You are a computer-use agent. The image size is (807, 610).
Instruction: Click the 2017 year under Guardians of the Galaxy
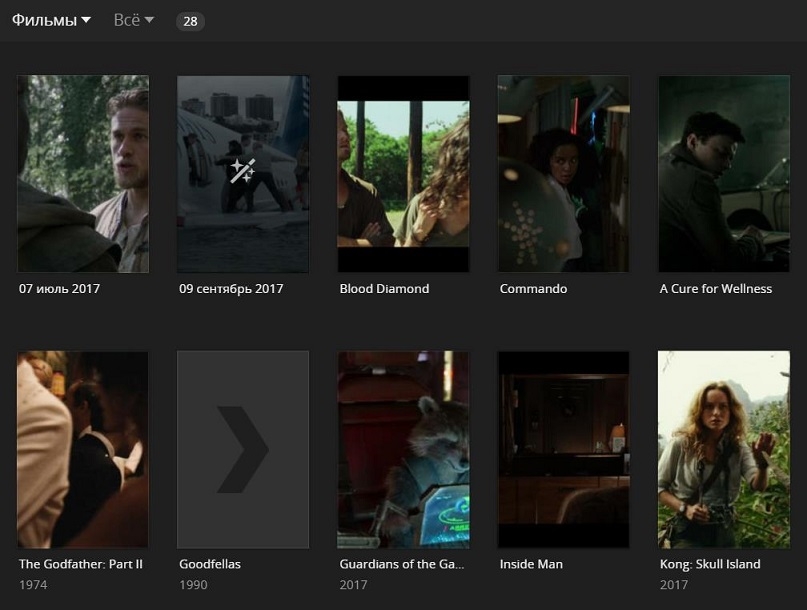point(354,585)
